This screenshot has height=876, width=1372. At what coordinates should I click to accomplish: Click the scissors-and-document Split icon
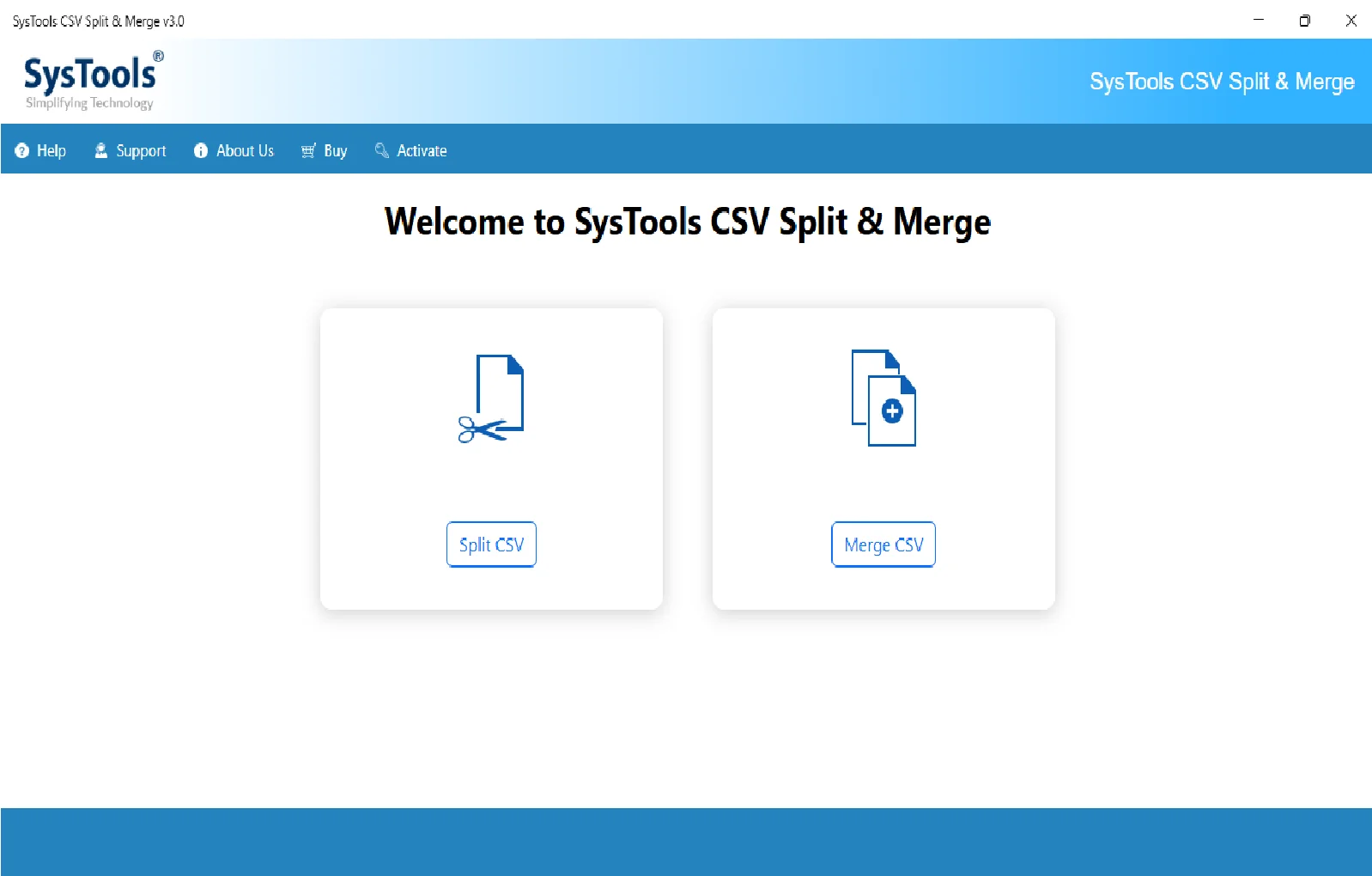tap(491, 398)
